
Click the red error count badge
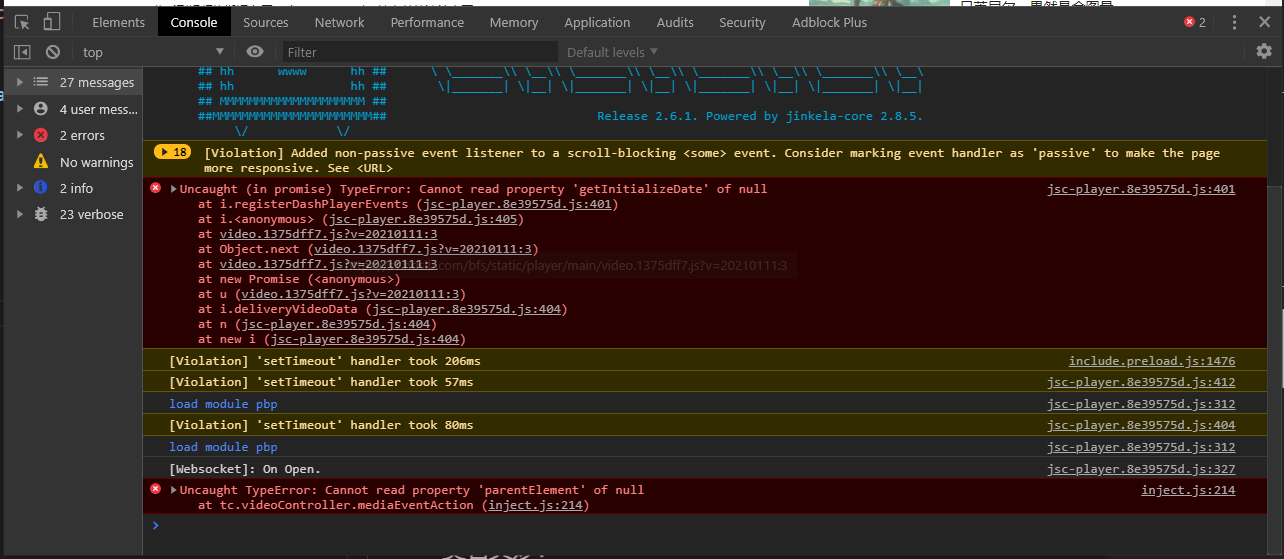point(1195,22)
